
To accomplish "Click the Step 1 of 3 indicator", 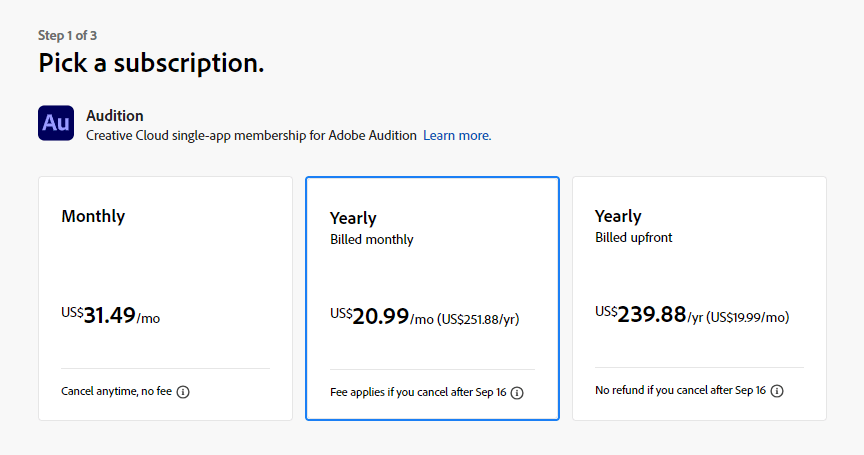I will [67, 35].
